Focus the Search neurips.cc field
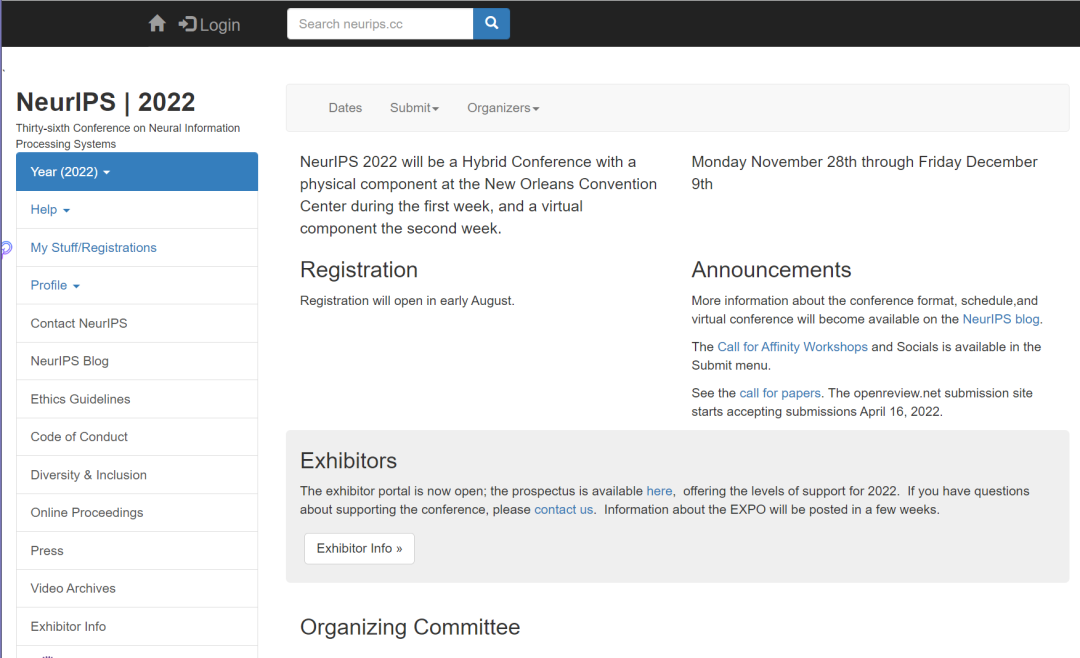Viewport: 1080px width, 658px height. click(x=380, y=23)
